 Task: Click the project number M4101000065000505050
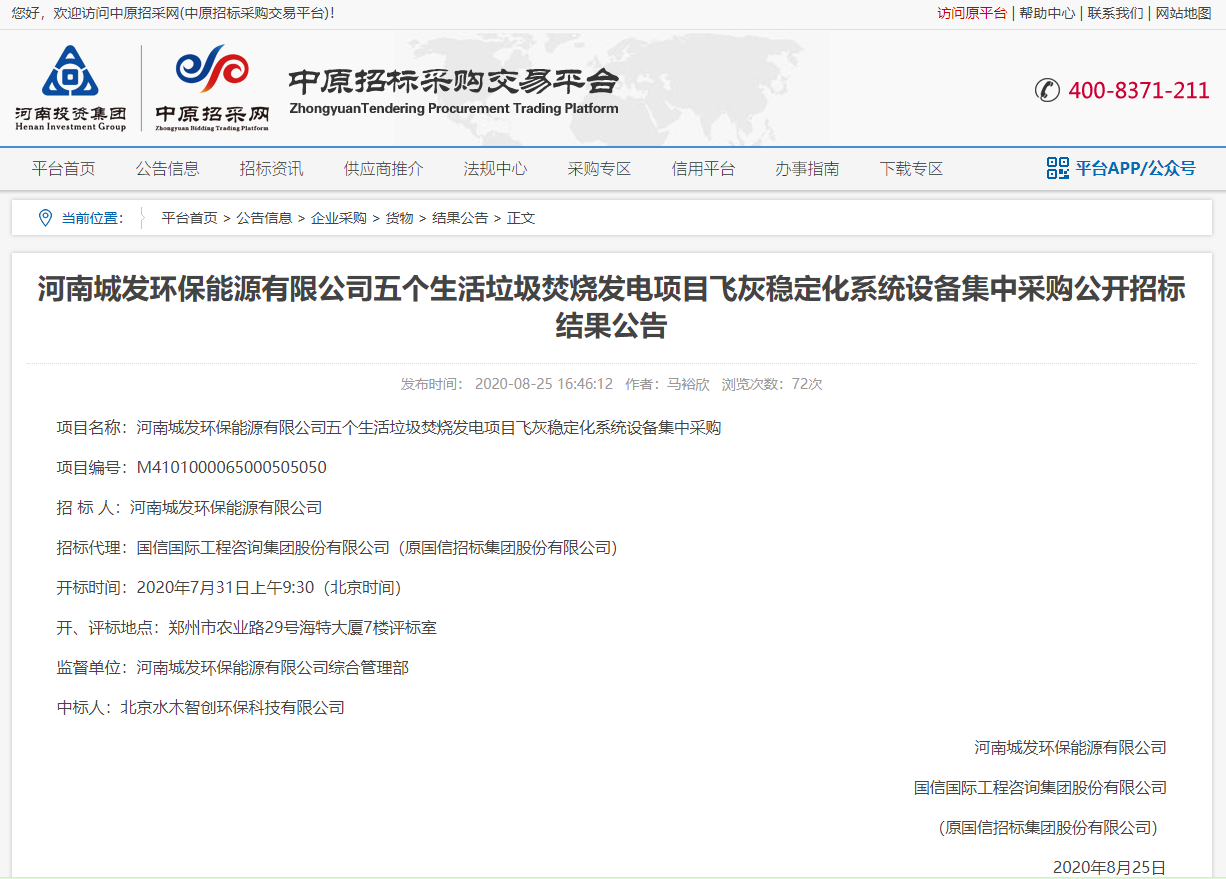tap(231, 468)
